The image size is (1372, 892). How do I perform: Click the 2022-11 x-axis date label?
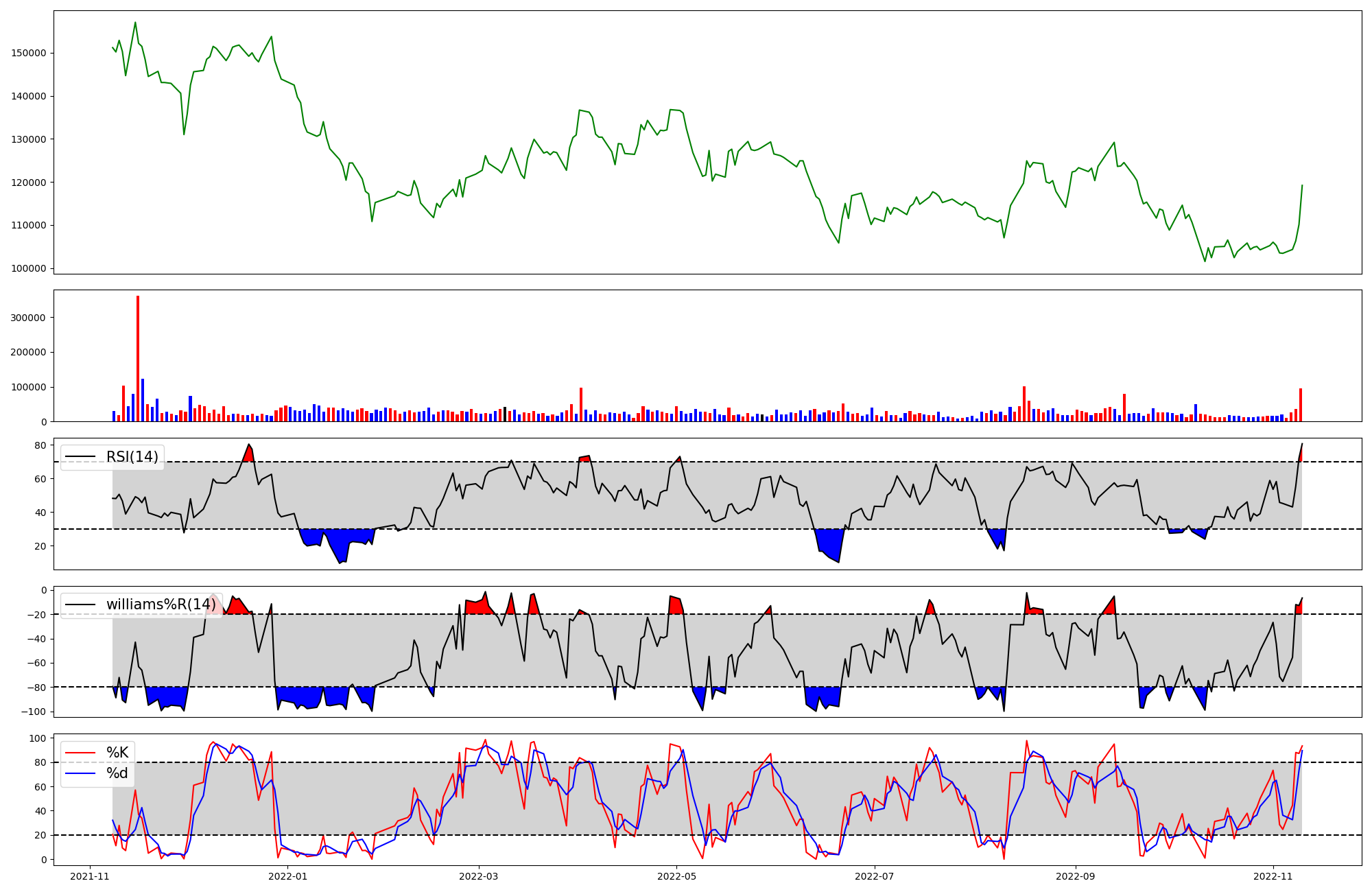pos(1273,876)
